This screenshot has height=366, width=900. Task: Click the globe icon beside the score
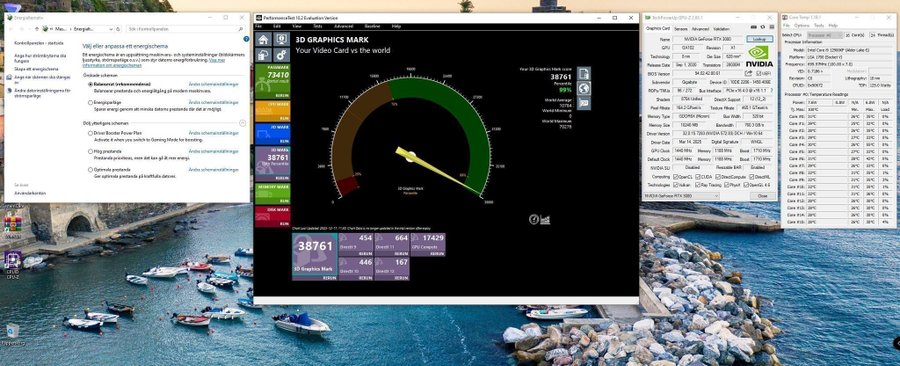point(584,88)
